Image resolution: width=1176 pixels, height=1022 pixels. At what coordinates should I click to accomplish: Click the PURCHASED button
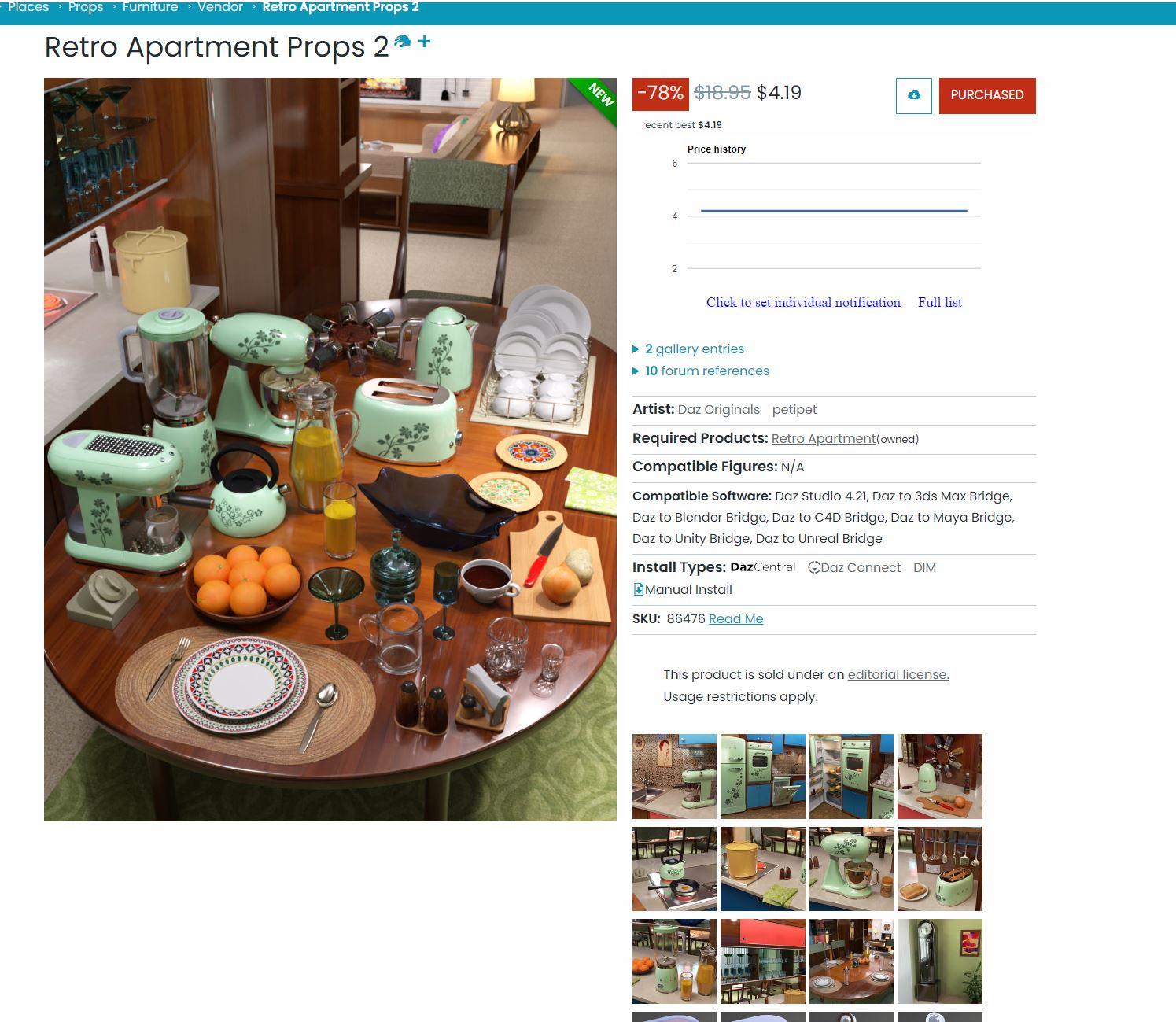pos(987,95)
